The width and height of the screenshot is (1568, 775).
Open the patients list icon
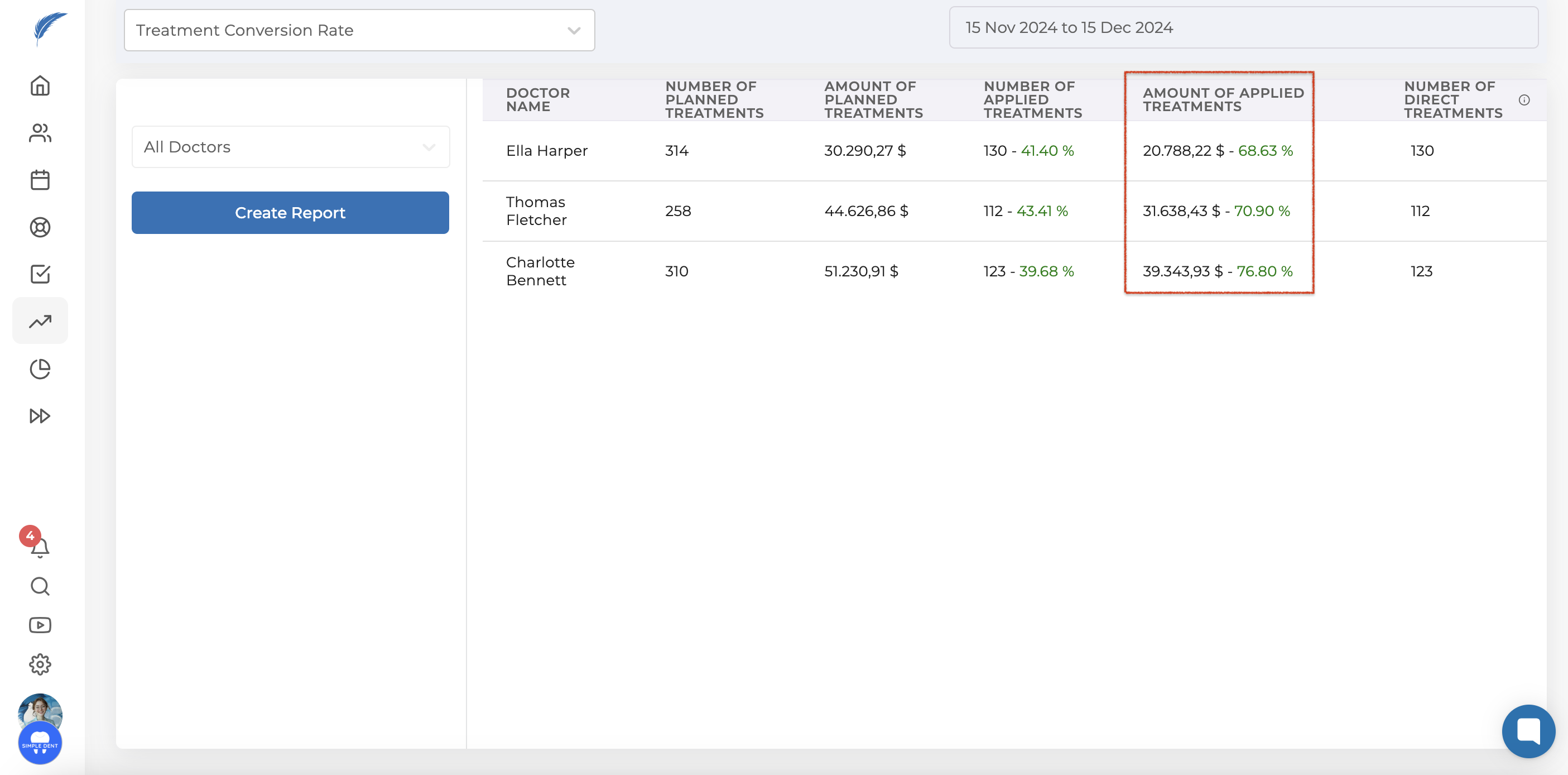pos(40,133)
